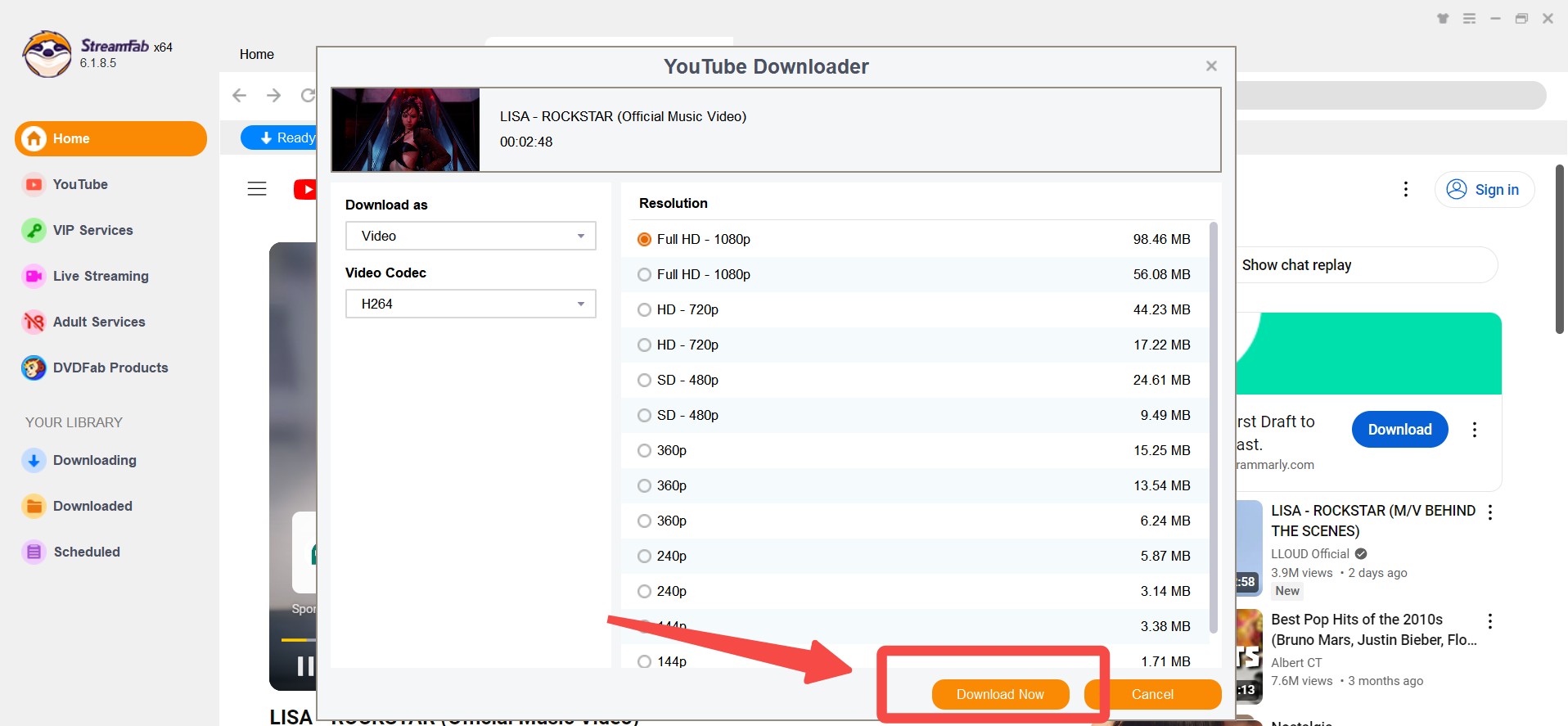Click the Downloading arrow icon

click(x=34, y=460)
